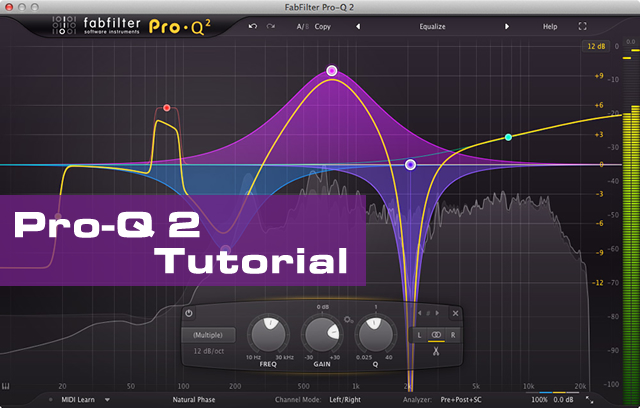
Task: Open the Help menu
Action: point(550,27)
